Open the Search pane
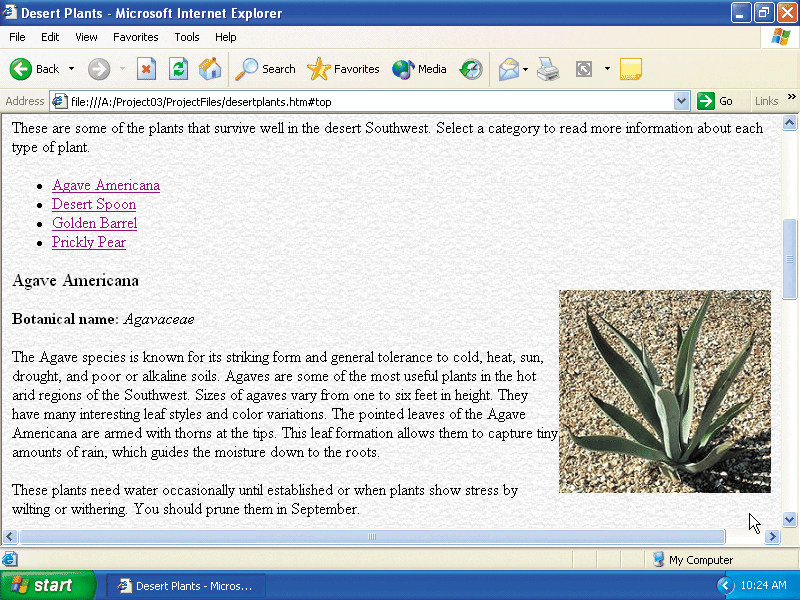This screenshot has width=800, height=600. click(x=265, y=69)
